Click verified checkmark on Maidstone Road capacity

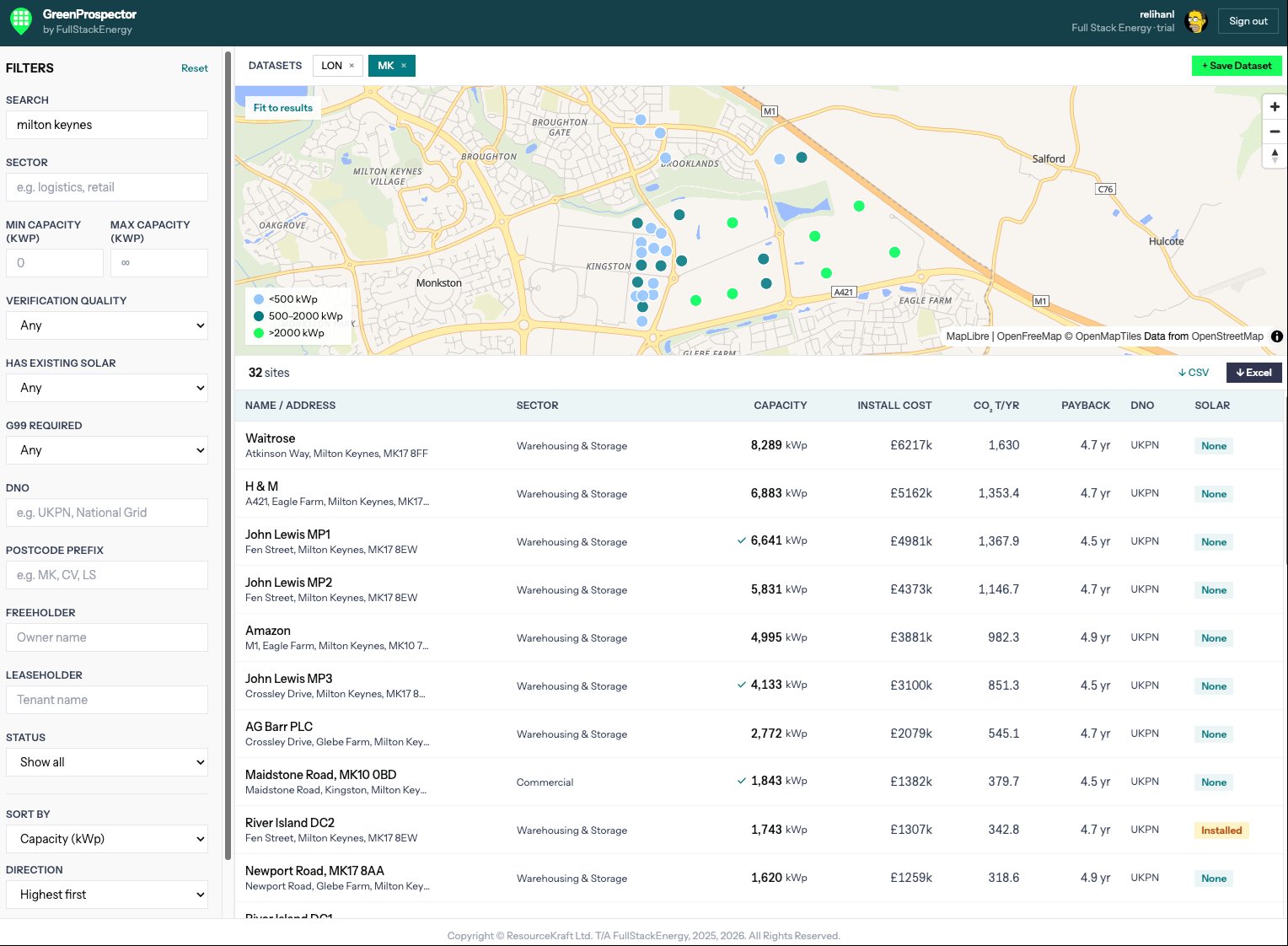pos(742,781)
